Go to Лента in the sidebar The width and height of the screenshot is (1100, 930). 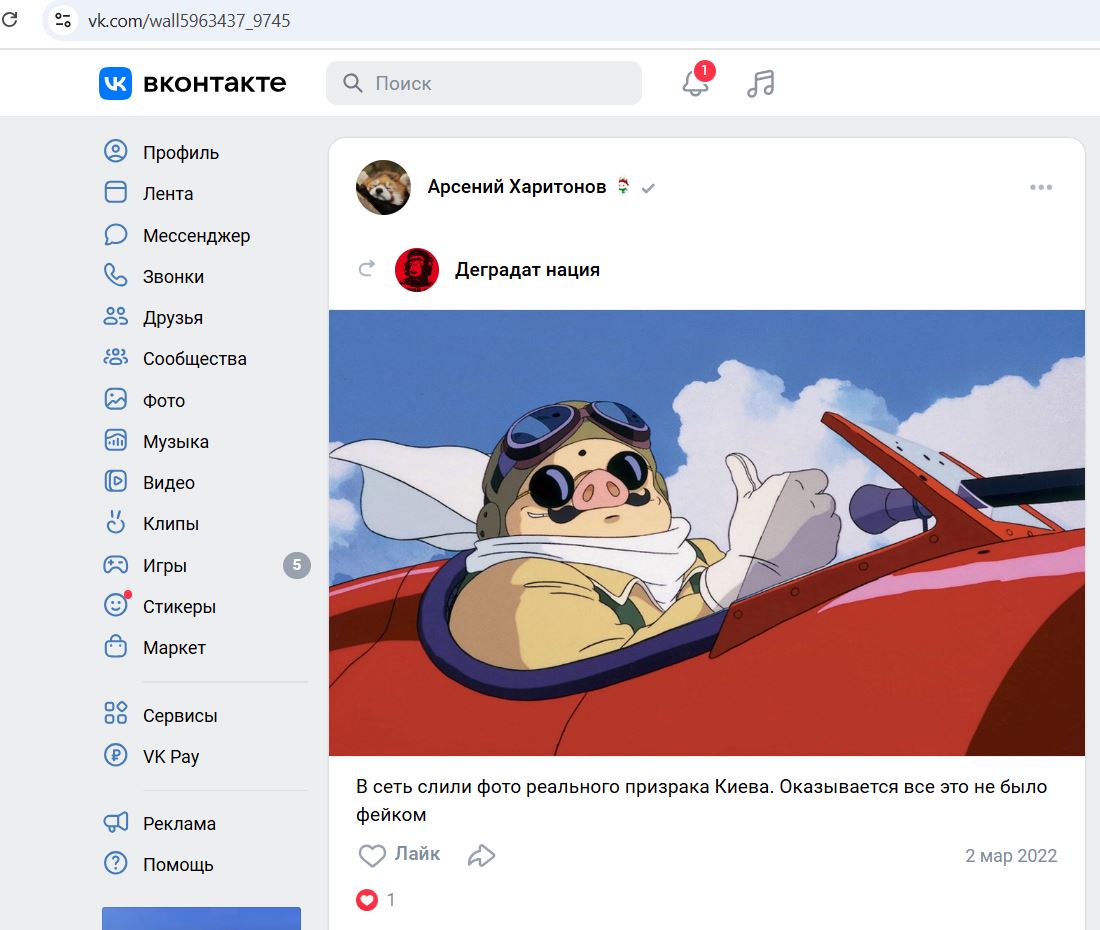tap(168, 194)
